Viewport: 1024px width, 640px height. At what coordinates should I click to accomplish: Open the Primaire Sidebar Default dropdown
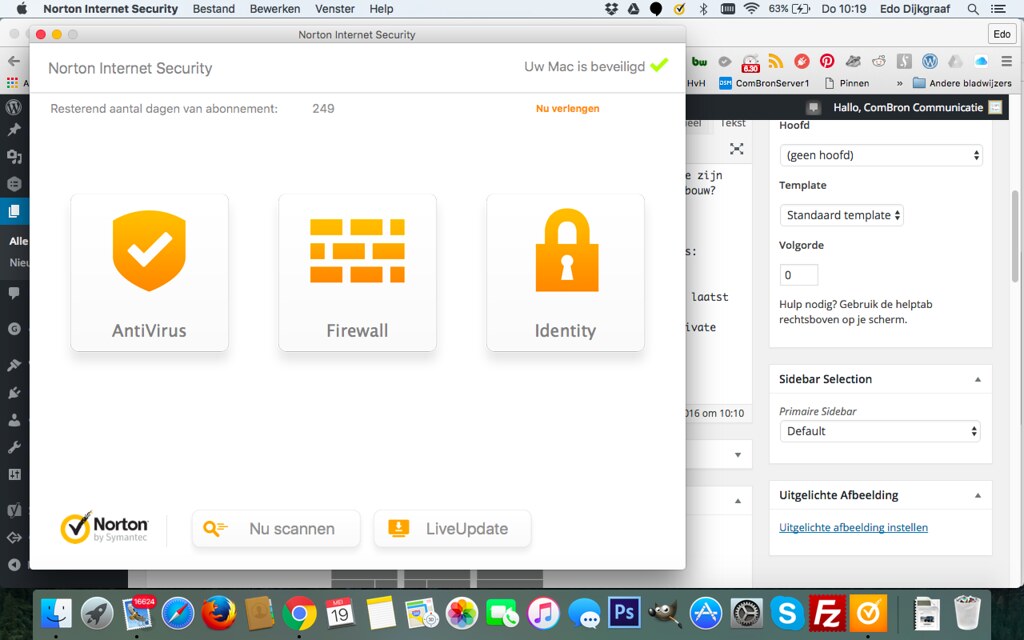pyautogui.click(x=880, y=431)
